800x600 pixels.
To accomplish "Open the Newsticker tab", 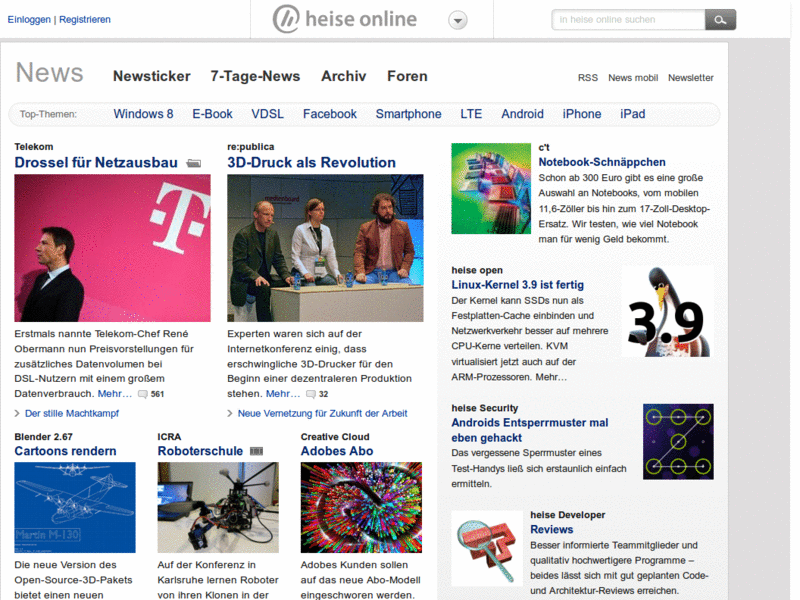I will point(152,76).
